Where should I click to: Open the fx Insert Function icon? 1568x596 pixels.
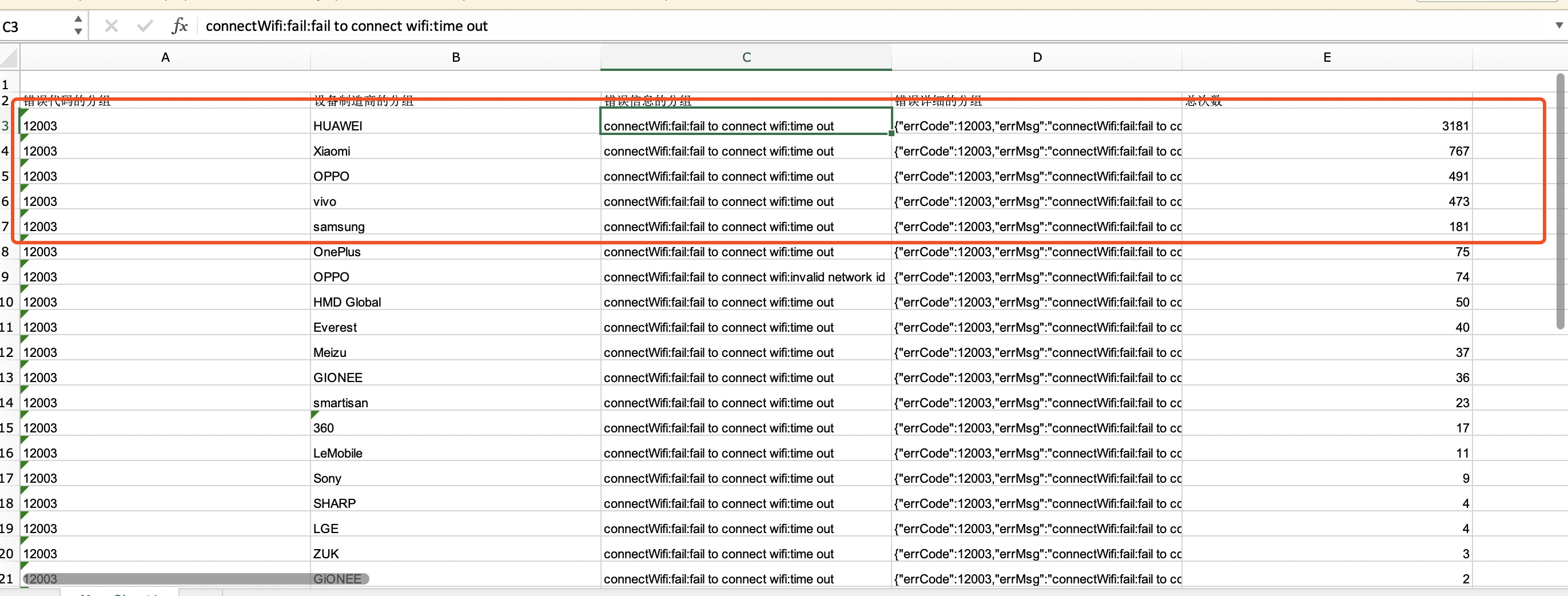pyautogui.click(x=180, y=26)
